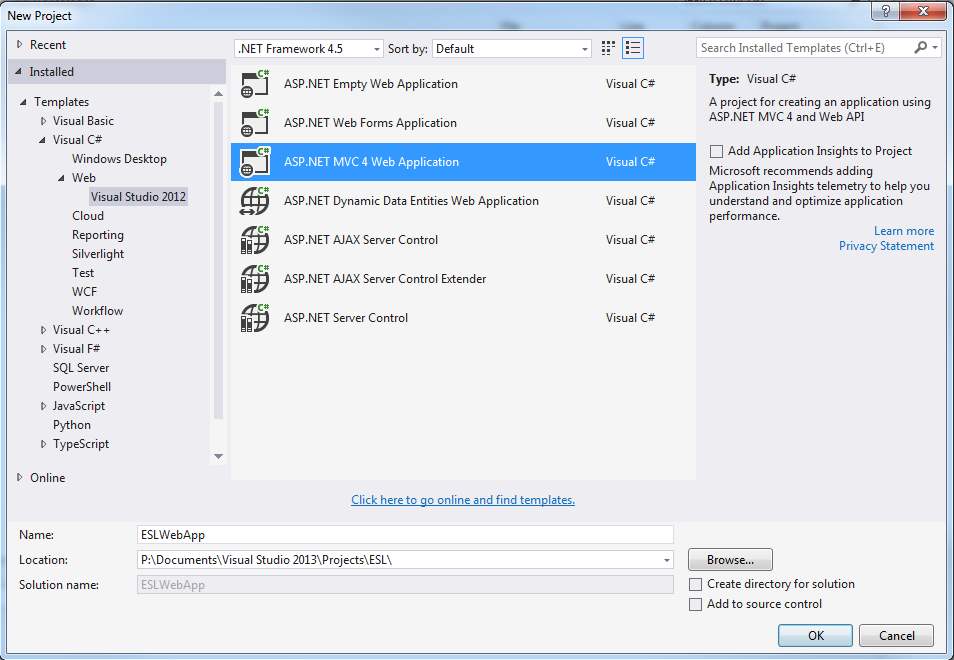The width and height of the screenshot is (954, 660).
Task: Collapse the Web node arrow
Action: click(x=61, y=178)
